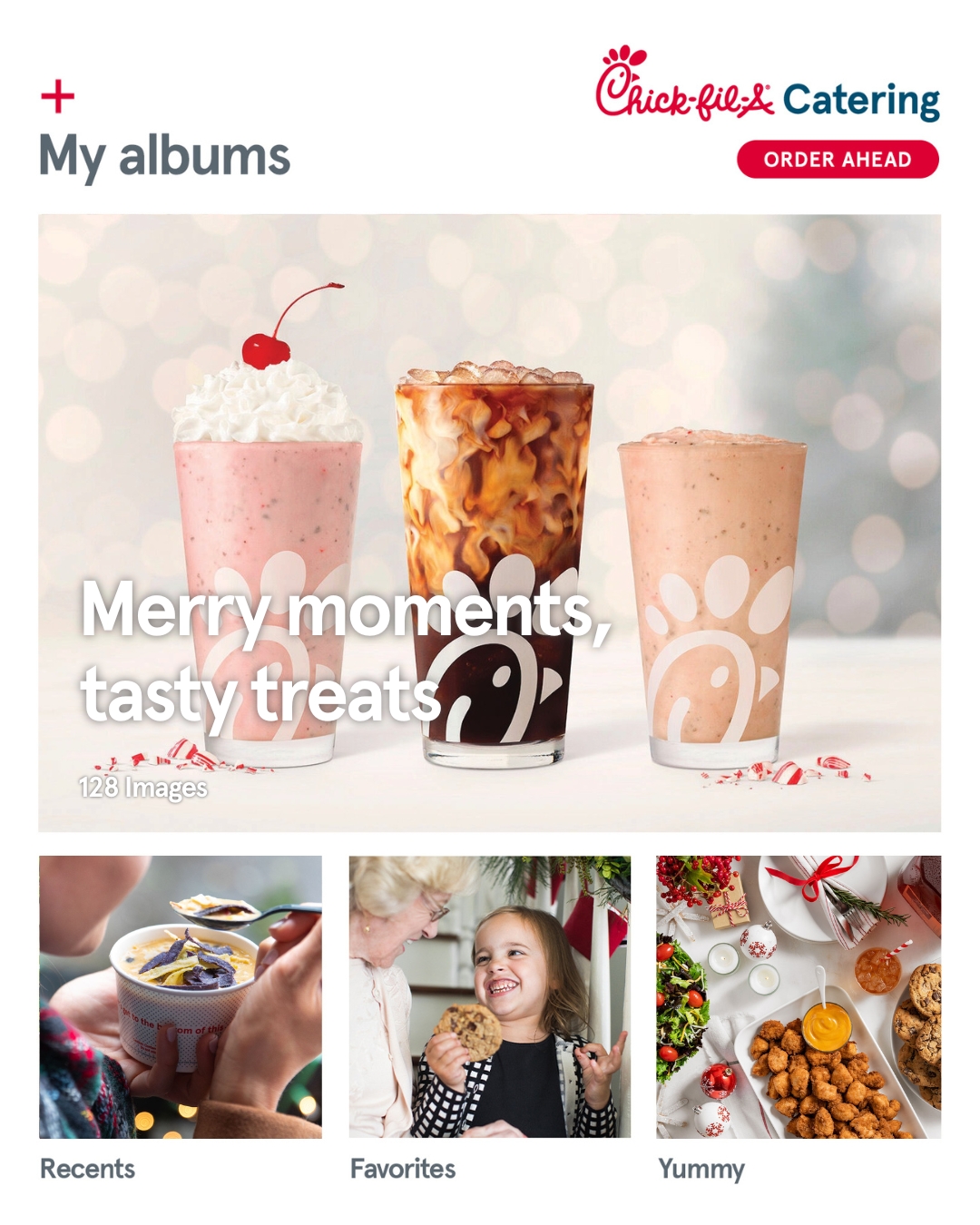This screenshot has height=1225, width=980.
Task: Click the yellow dipping sauce in the Yummy photo
Action: [827, 1026]
